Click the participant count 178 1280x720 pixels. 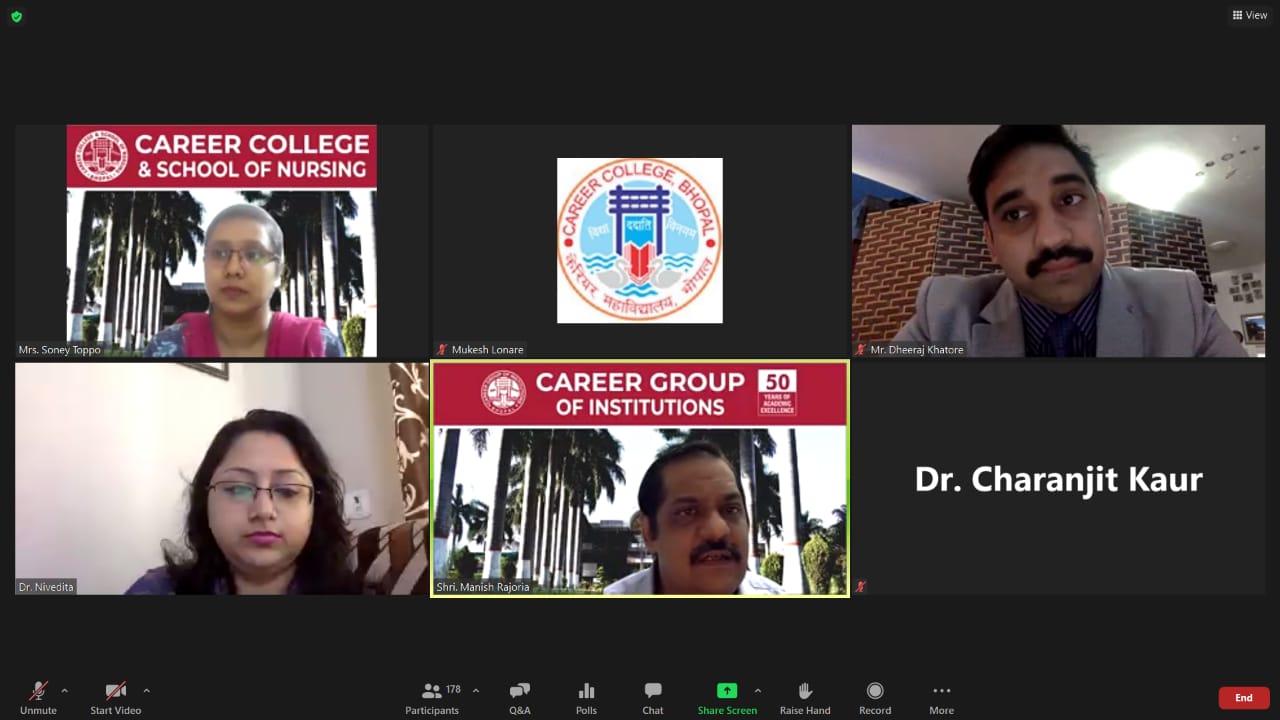[453, 689]
